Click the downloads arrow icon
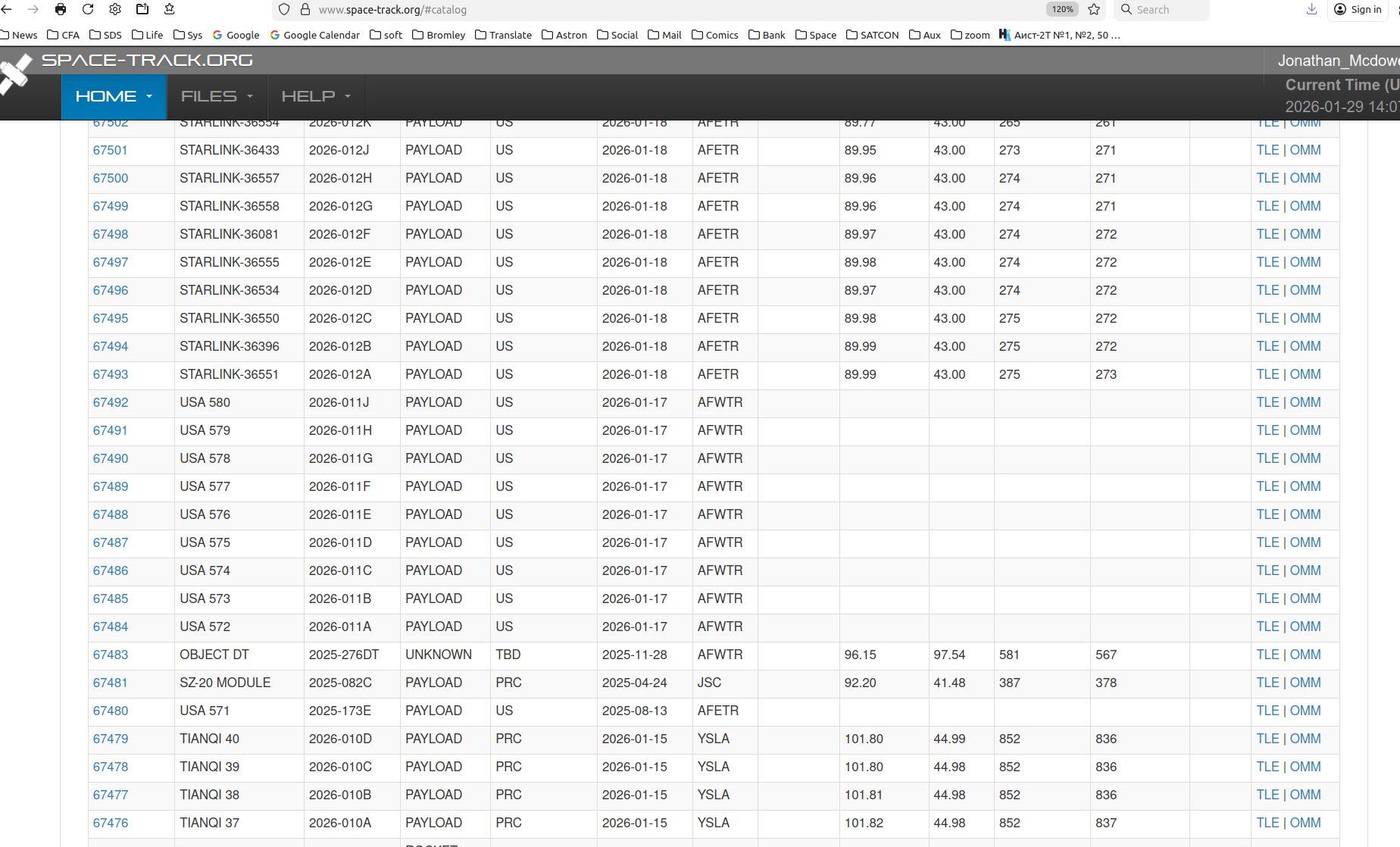The width and height of the screenshot is (1400, 847). click(1311, 9)
